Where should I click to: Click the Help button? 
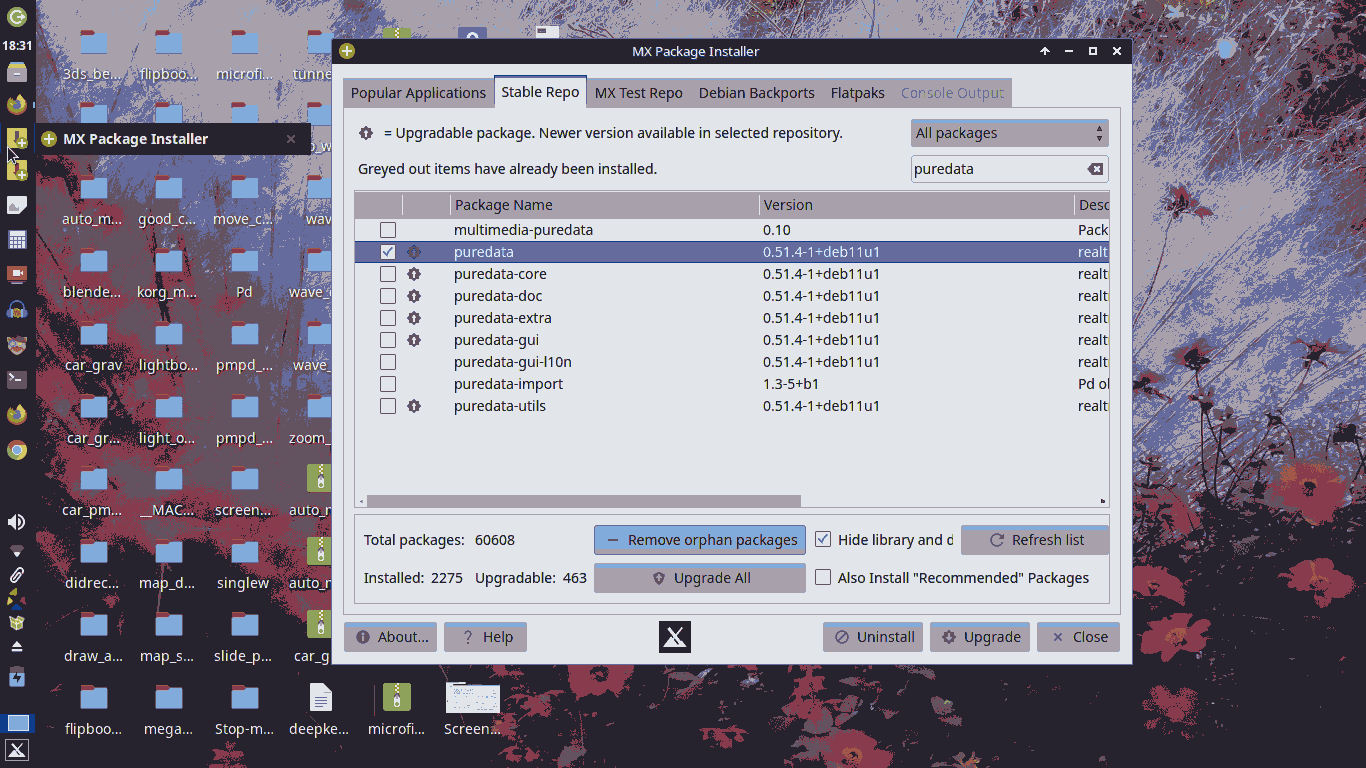pos(485,637)
